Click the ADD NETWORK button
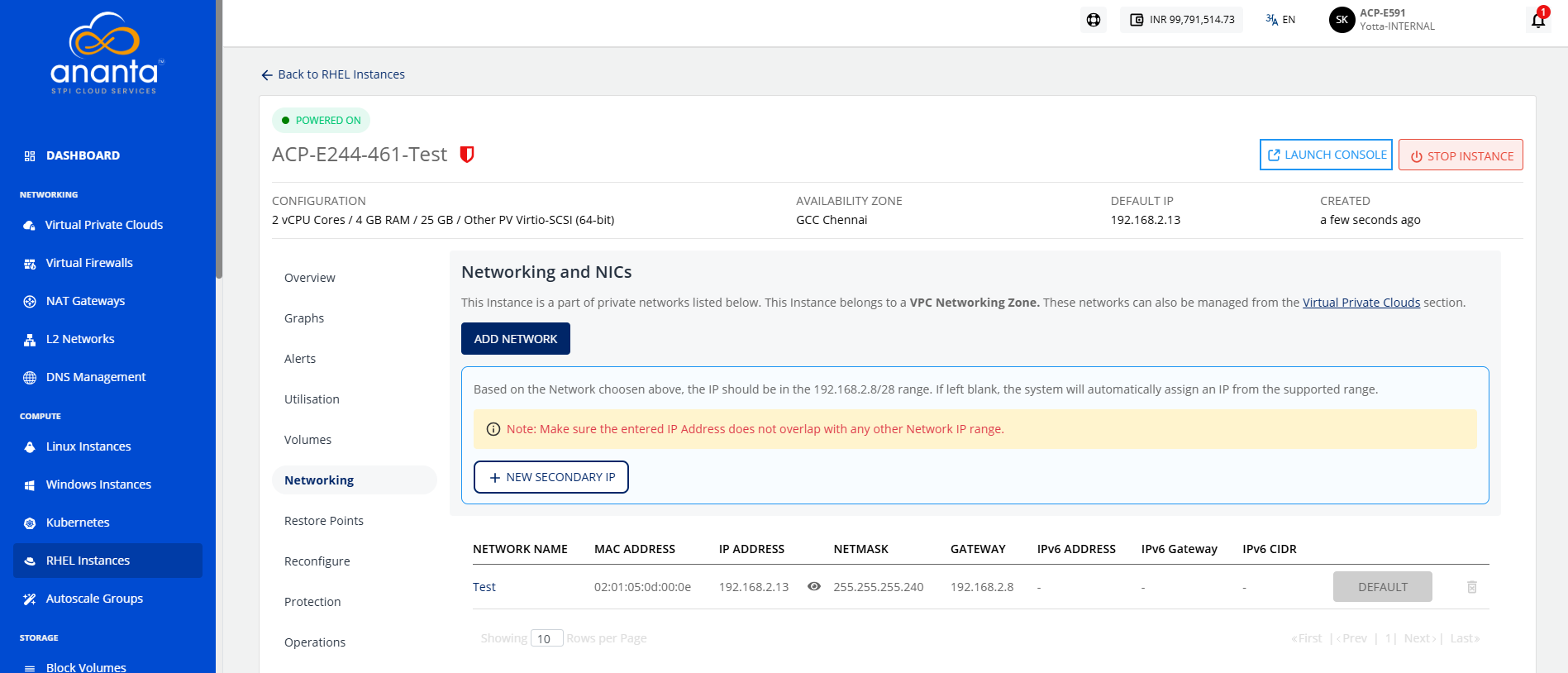This screenshot has height=673, width=1568. pyautogui.click(x=516, y=339)
